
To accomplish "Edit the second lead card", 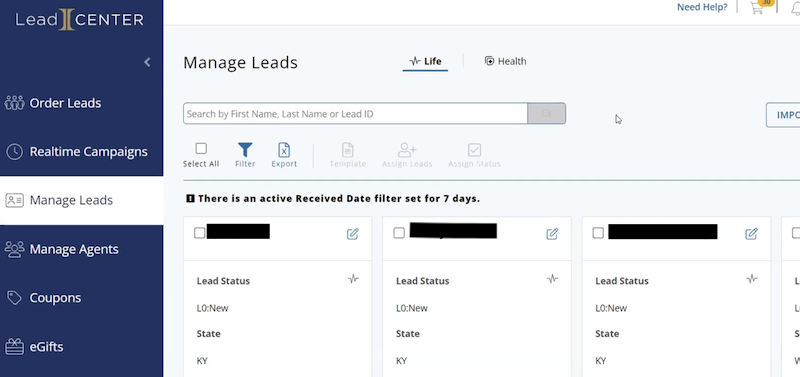I will 552,234.
